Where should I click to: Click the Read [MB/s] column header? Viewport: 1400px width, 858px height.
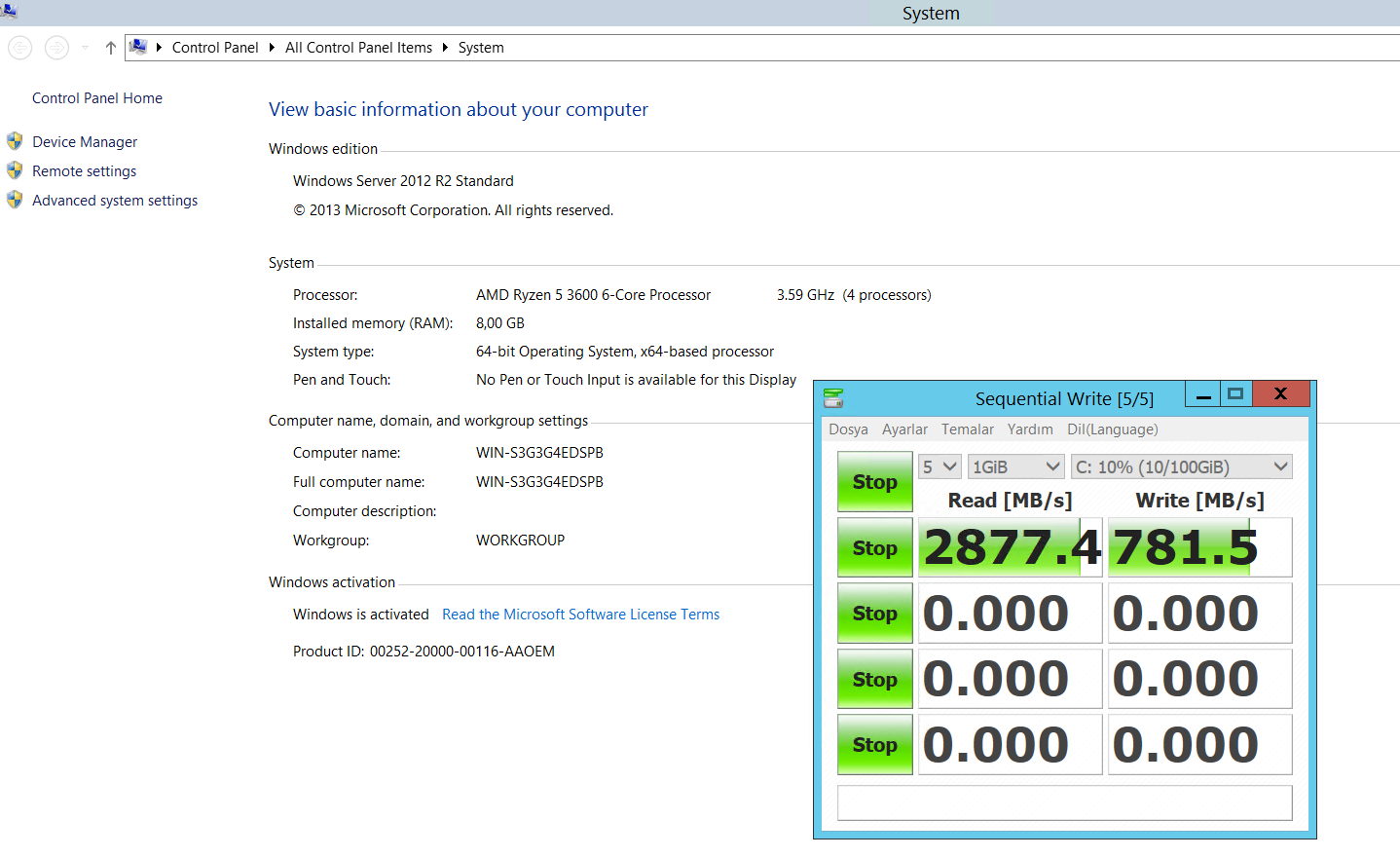pyautogui.click(x=1011, y=501)
